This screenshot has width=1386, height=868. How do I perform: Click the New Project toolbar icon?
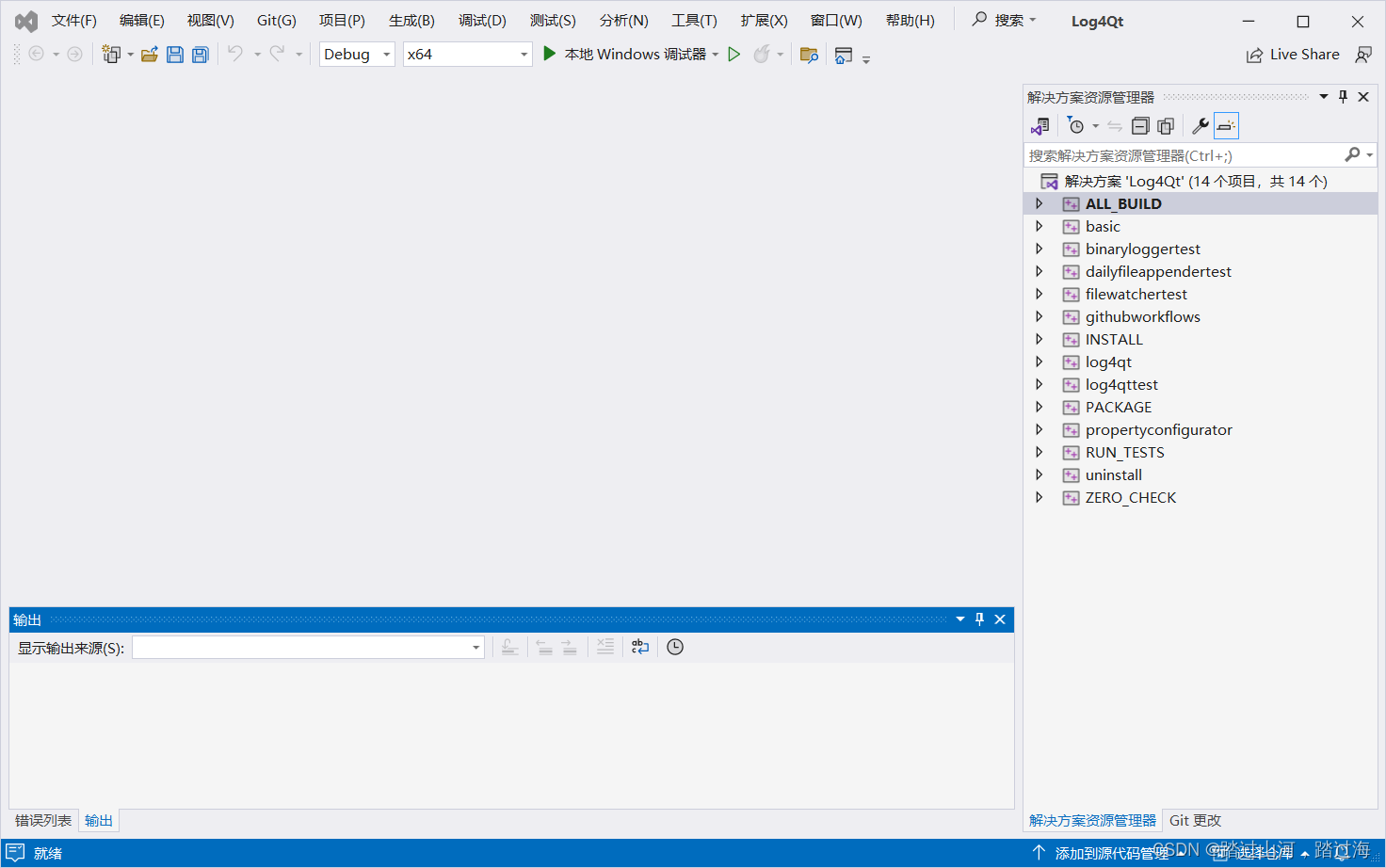coord(111,55)
